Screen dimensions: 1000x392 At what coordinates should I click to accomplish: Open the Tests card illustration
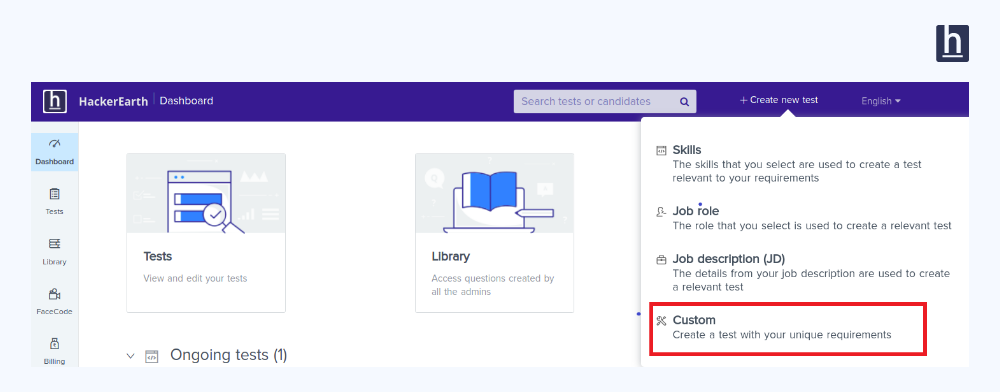tap(206, 193)
